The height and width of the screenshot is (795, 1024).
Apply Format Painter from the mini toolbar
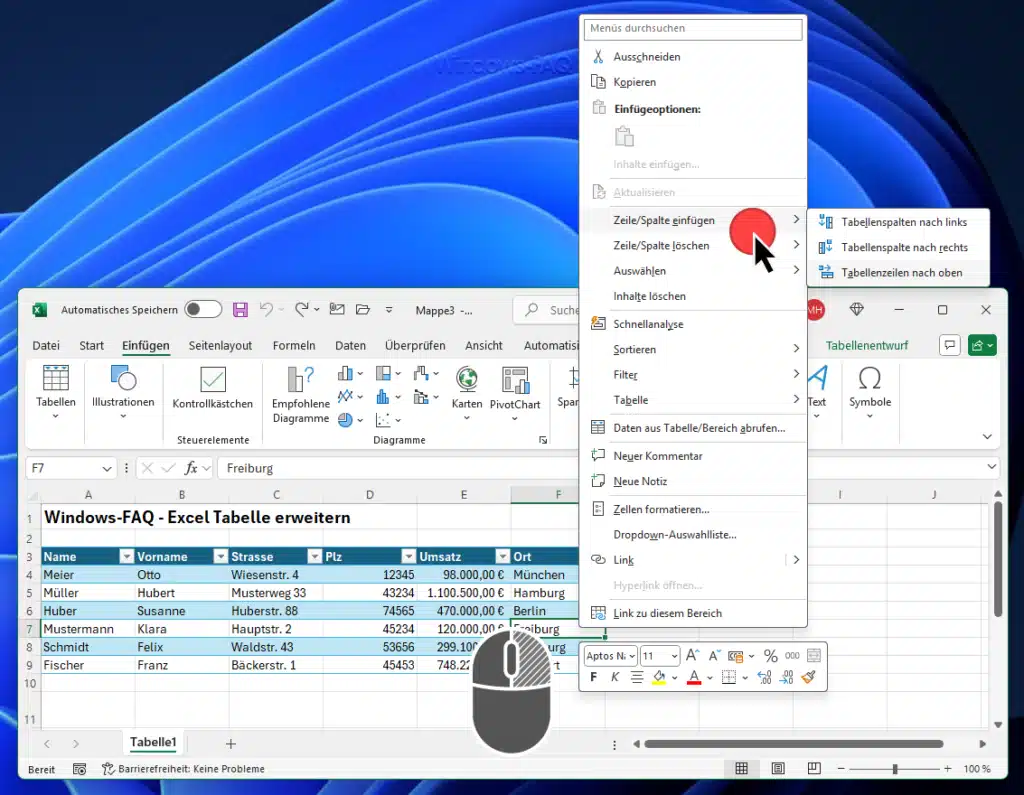(x=806, y=677)
